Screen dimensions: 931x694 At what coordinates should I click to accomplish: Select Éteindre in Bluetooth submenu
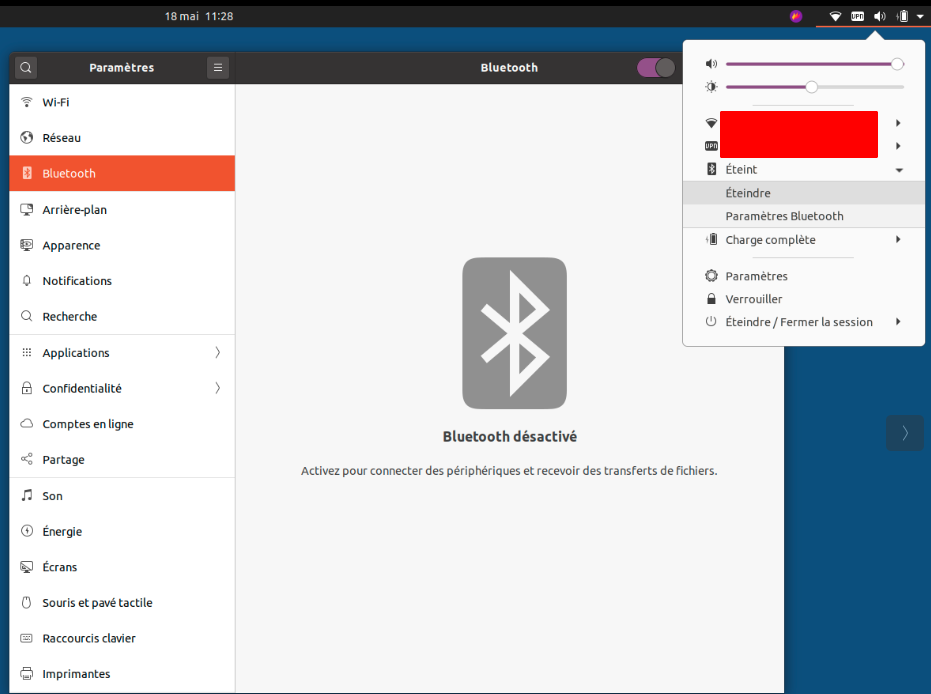click(804, 193)
